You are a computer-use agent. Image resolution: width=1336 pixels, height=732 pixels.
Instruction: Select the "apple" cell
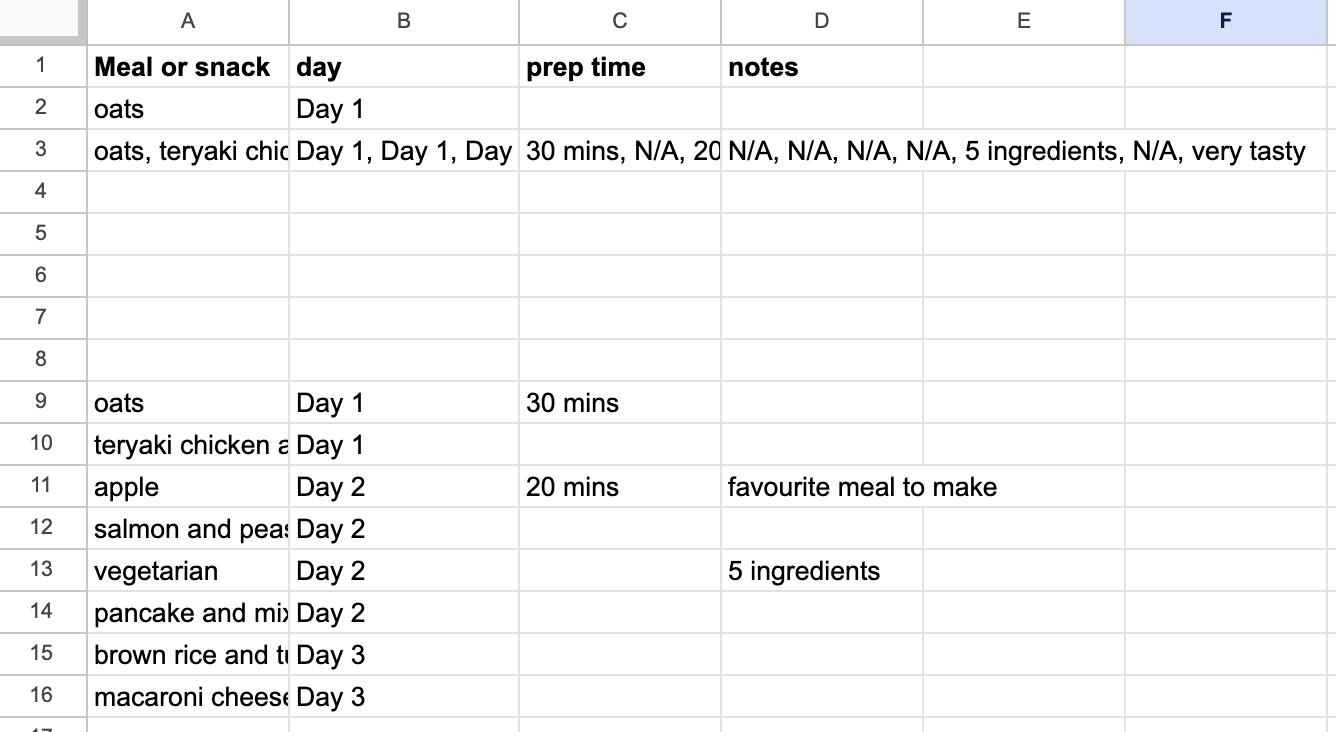tap(188, 487)
